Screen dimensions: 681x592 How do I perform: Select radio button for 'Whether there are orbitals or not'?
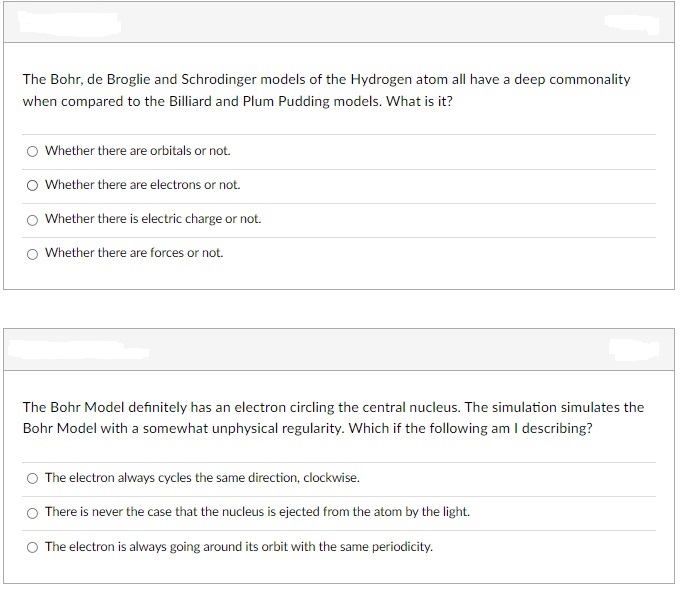pyautogui.click(x=32, y=151)
